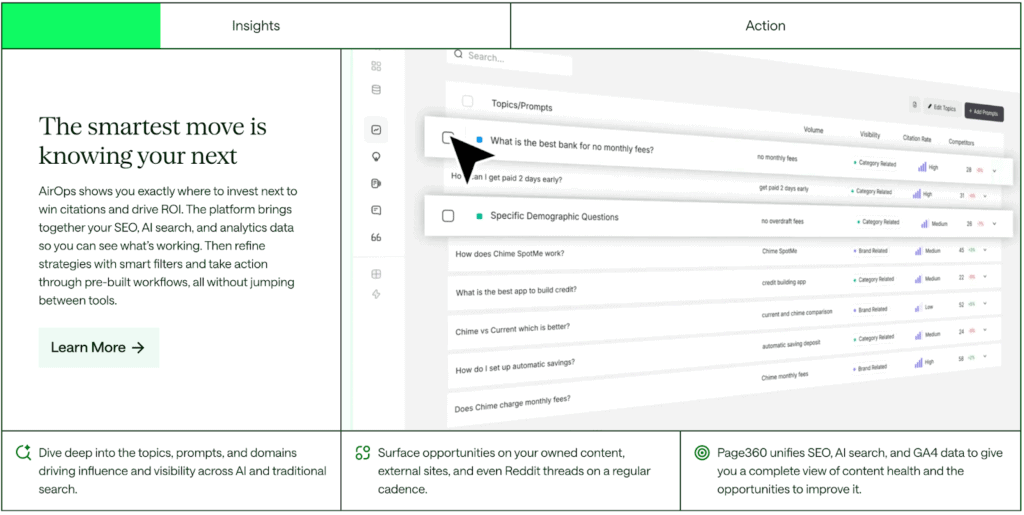Click the lightbulb icon in sidebar
The width and height of the screenshot is (1024, 515).
[376, 157]
